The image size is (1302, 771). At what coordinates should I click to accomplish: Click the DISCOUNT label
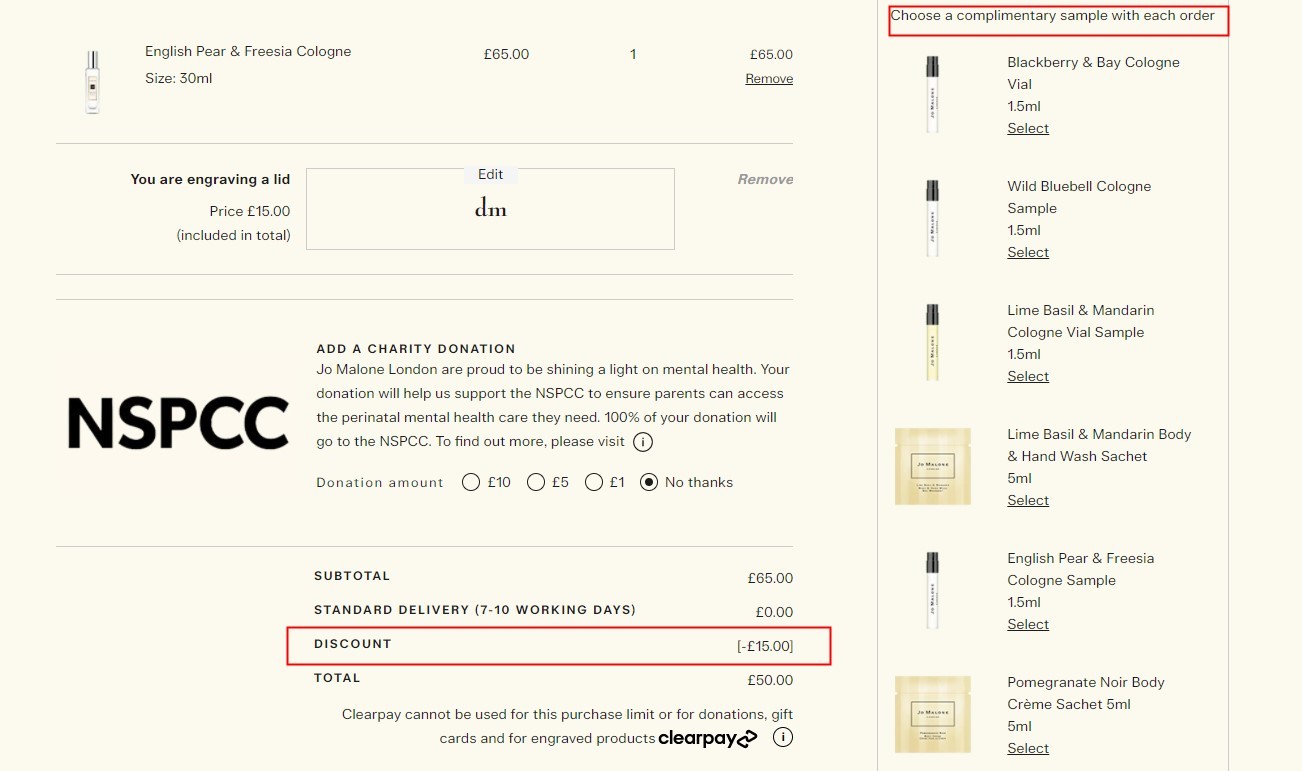(353, 644)
